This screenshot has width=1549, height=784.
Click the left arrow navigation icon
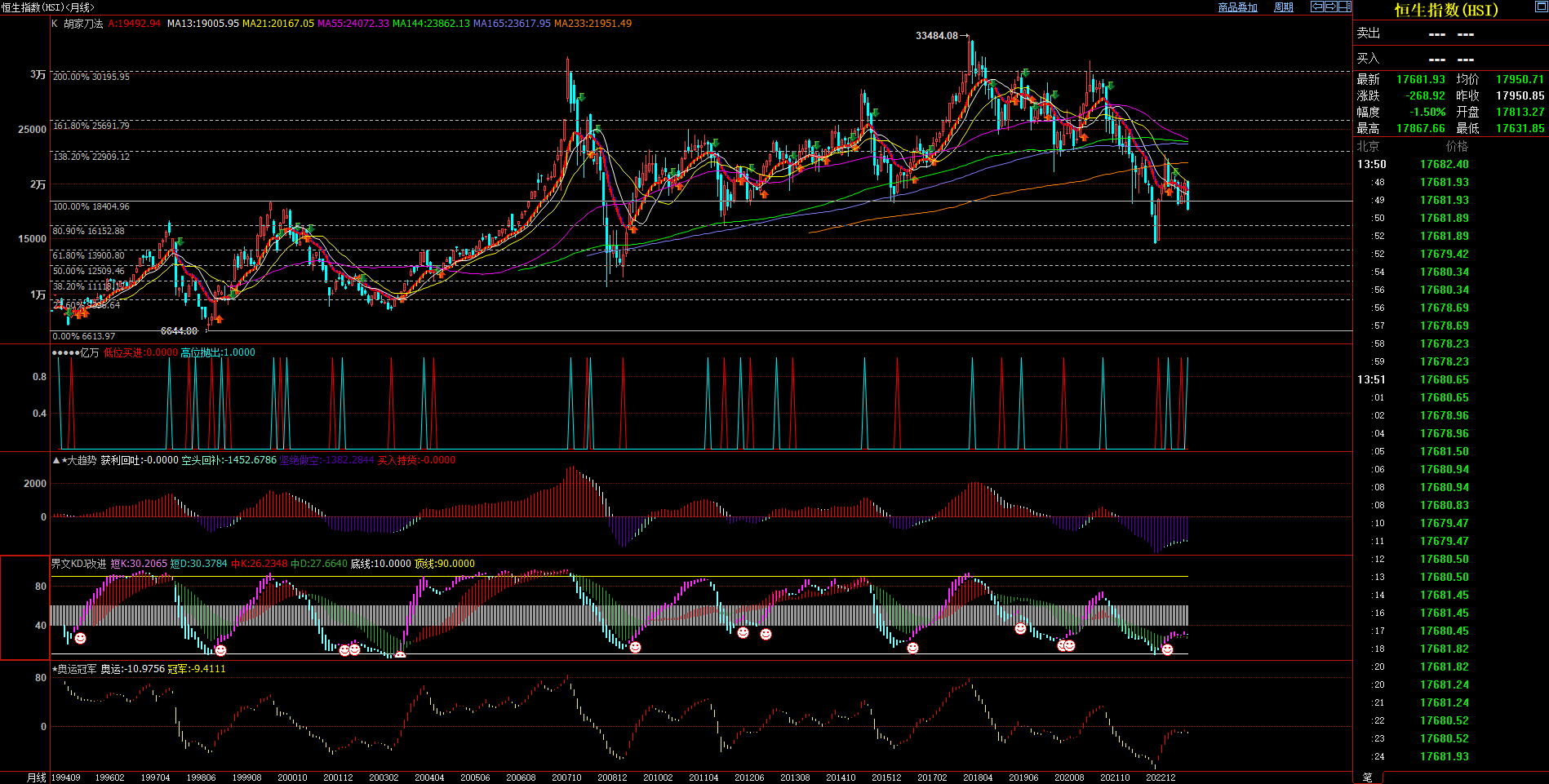coord(1316,7)
